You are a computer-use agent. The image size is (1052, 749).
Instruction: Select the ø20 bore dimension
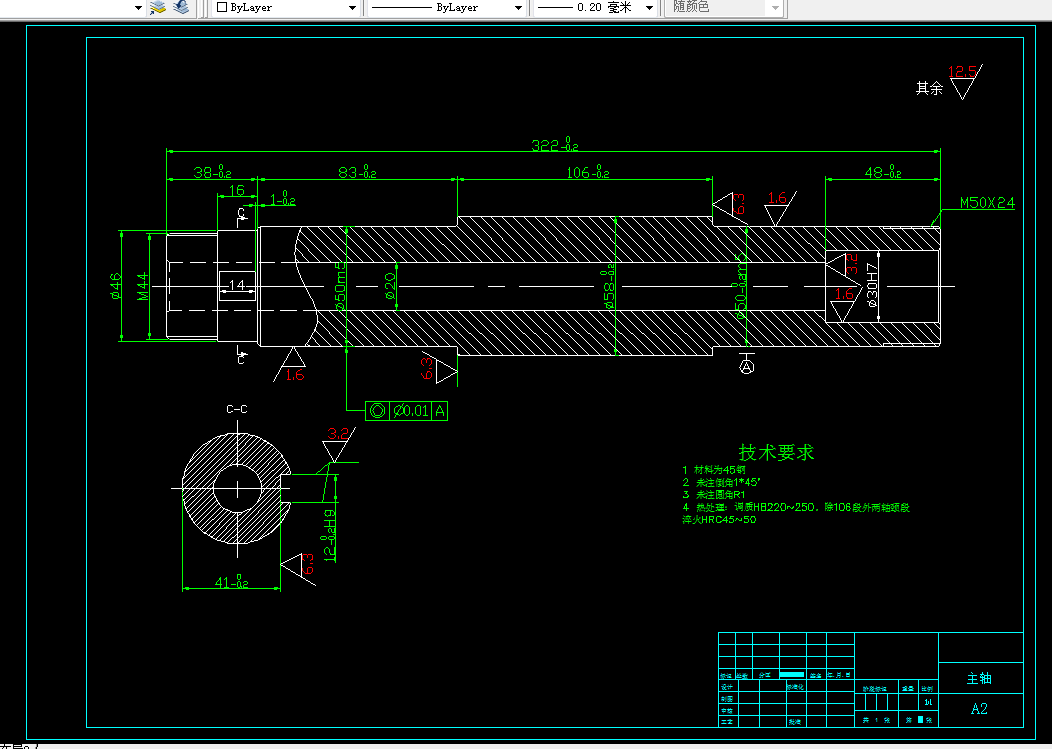click(390, 287)
